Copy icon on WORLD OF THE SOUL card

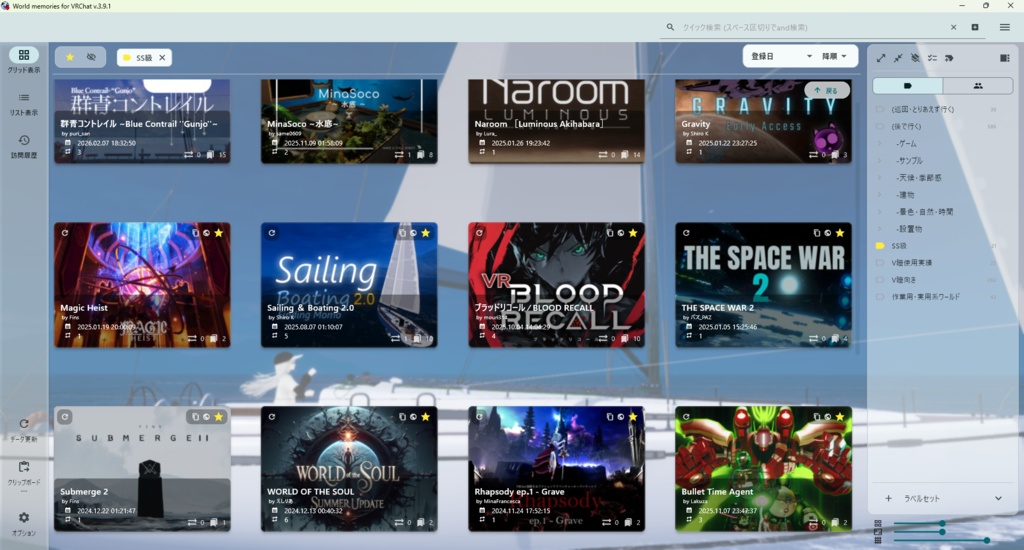pyautogui.click(x=402, y=417)
